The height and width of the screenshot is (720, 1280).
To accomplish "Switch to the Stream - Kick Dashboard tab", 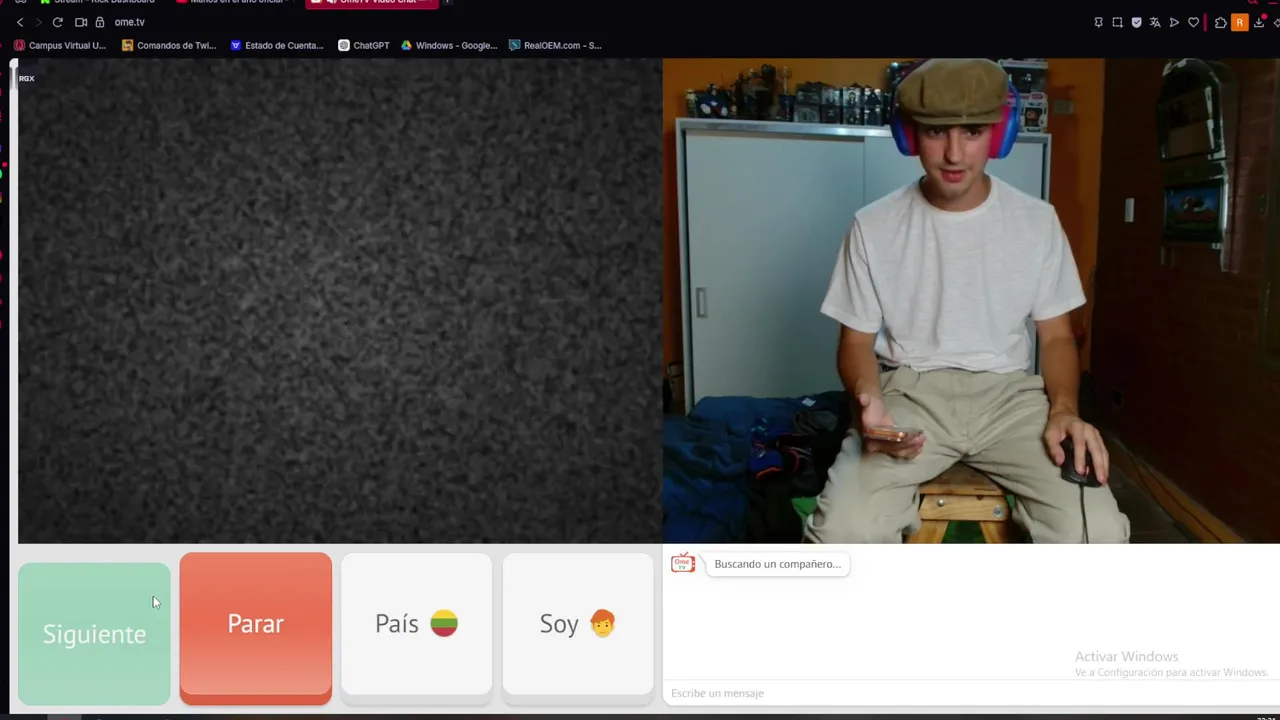I will point(97,2).
